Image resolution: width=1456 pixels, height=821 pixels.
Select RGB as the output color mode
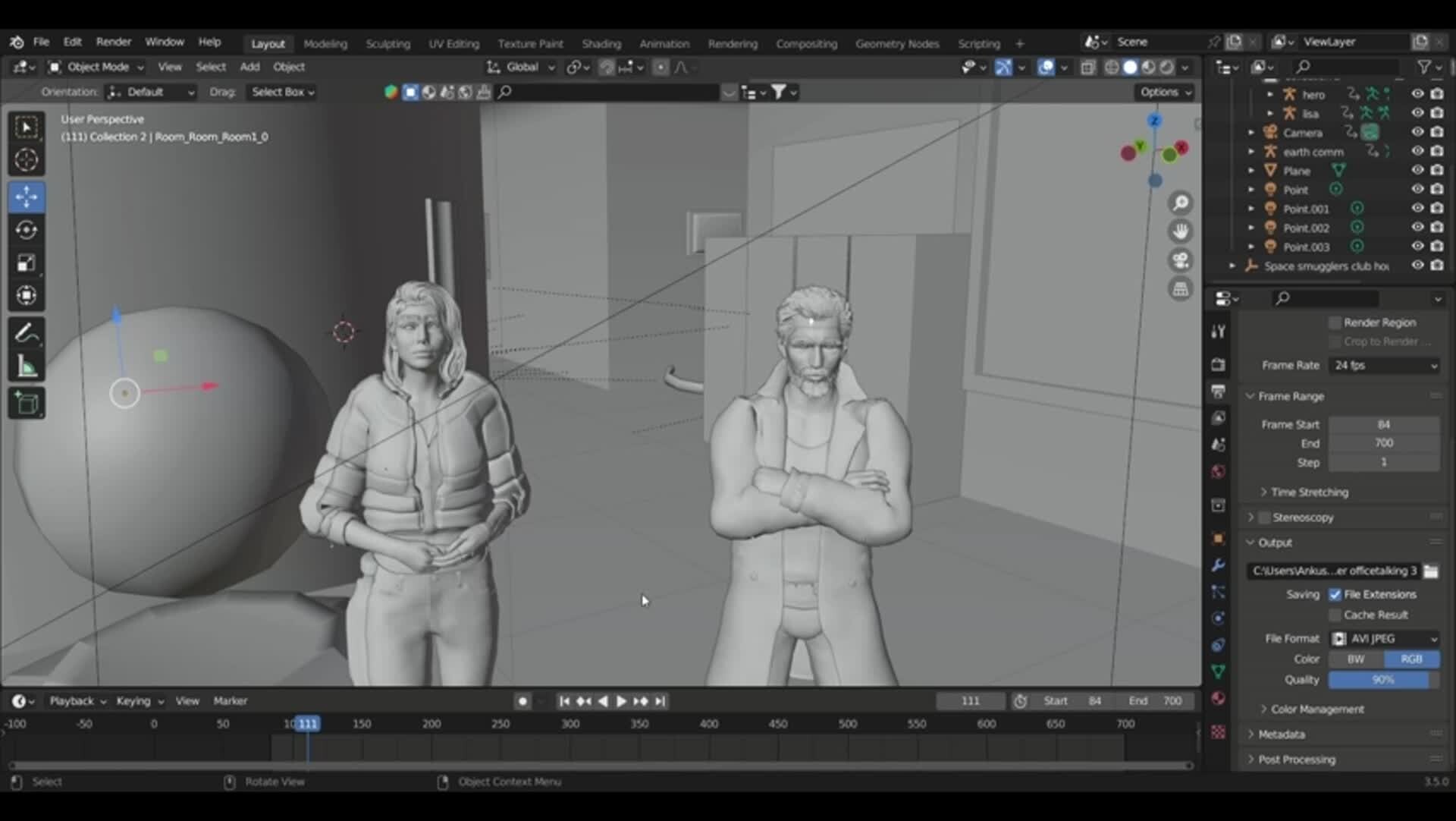pos(1411,659)
